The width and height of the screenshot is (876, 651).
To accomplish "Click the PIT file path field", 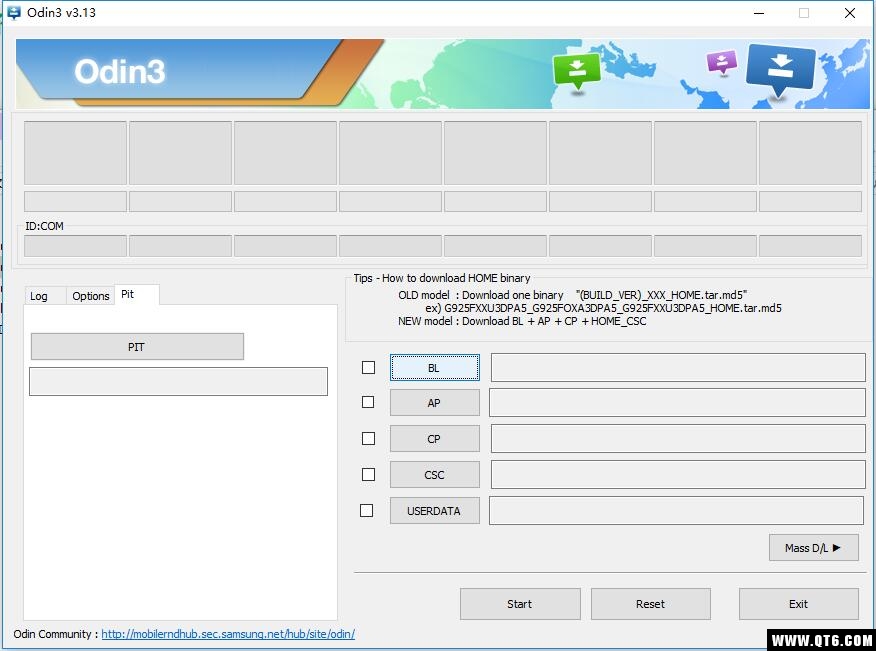I will [x=178, y=382].
